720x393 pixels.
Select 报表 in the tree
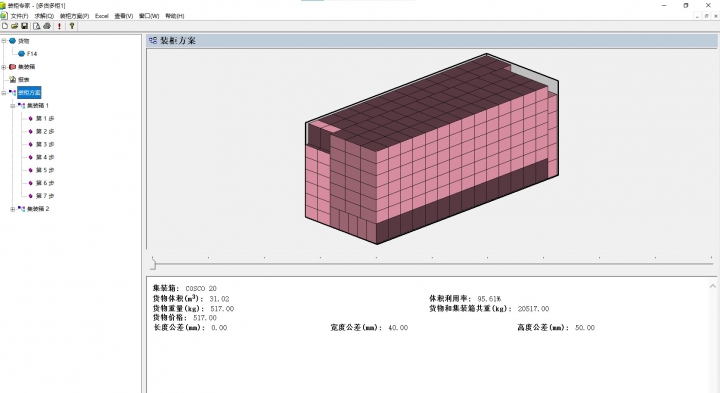(23, 79)
